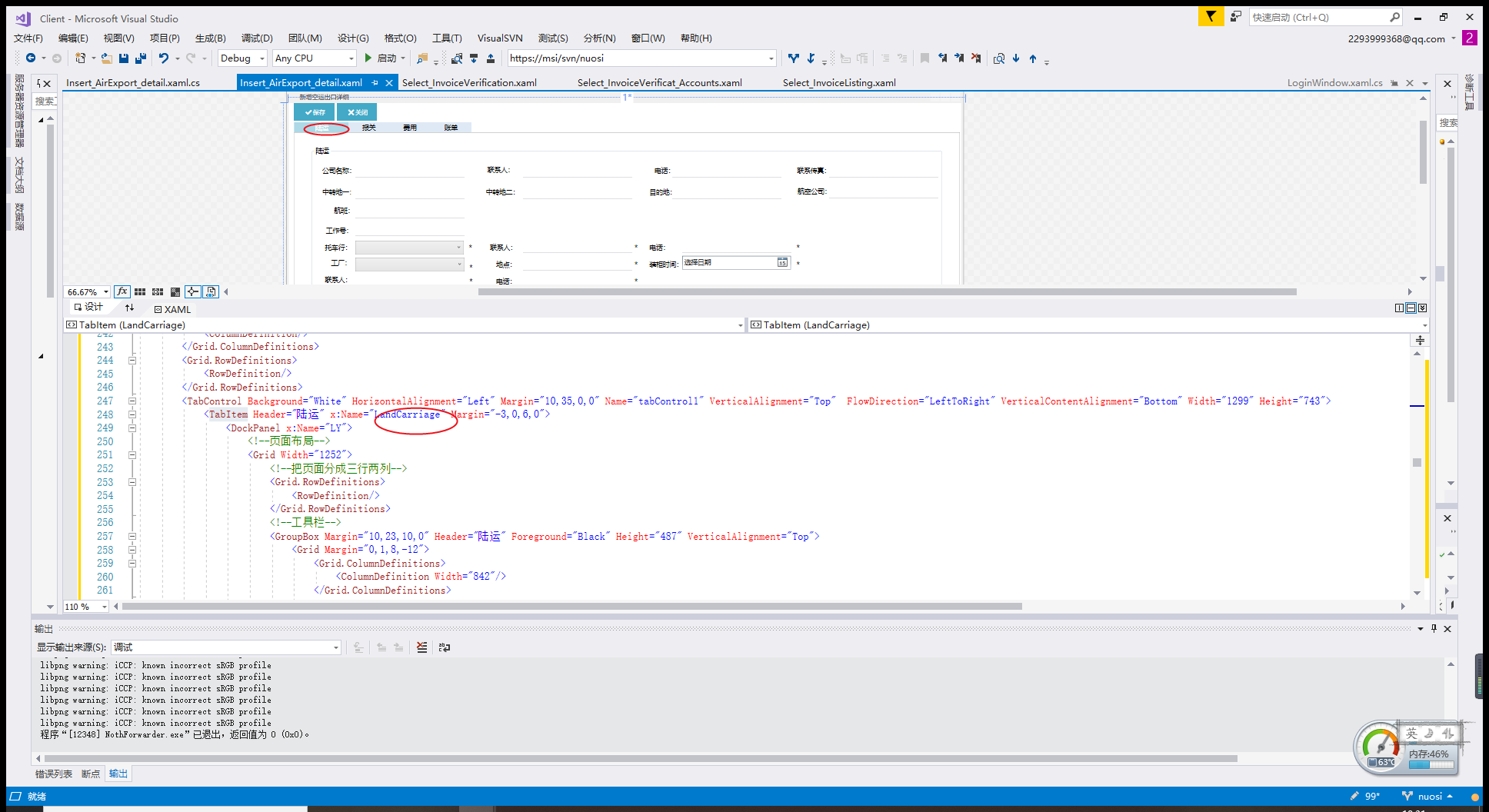Pin the Output panel with pushpin icon
The width and height of the screenshot is (1489, 812).
pyautogui.click(x=1434, y=628)
